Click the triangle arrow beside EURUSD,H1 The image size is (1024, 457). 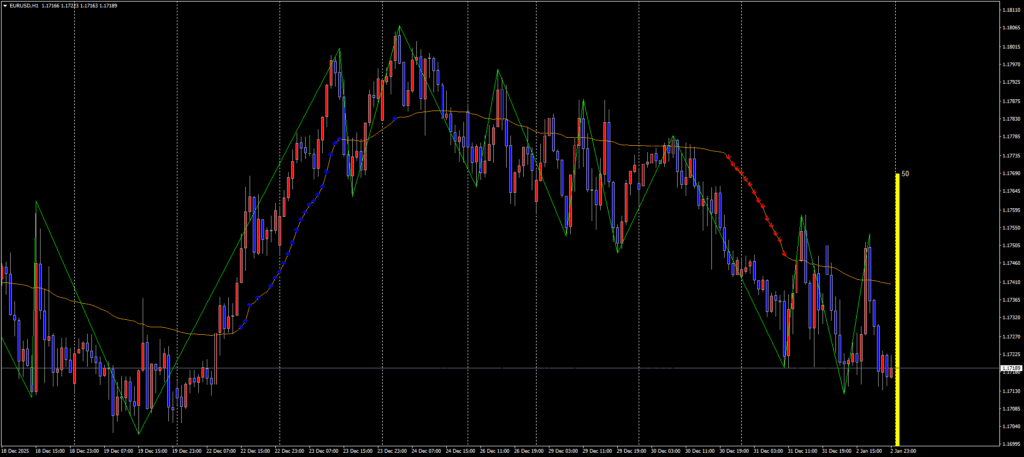(x=4, y=5)
